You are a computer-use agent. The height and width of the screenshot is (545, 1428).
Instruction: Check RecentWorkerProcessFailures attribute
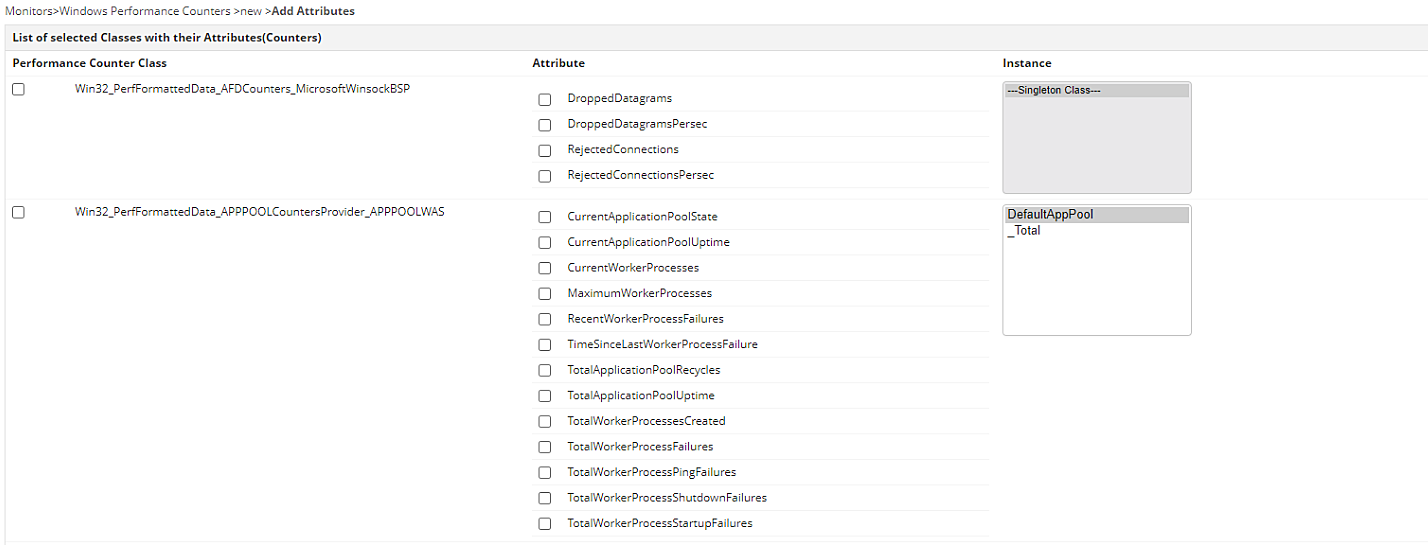pyautogui.click(x=545, y=319)
